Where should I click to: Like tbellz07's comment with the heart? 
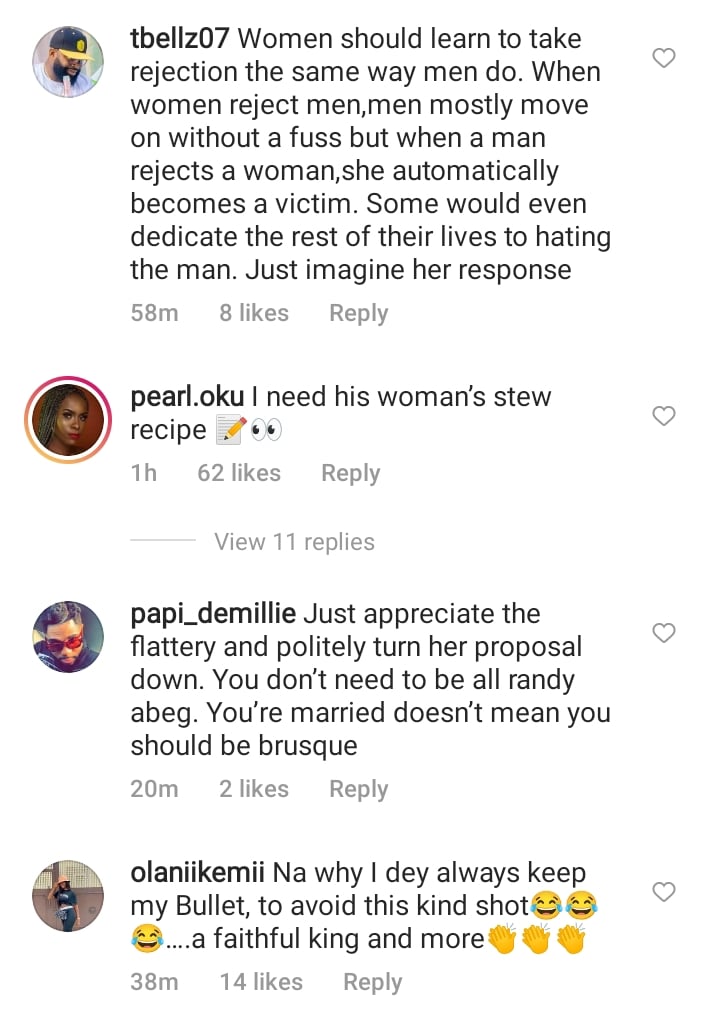663,59
